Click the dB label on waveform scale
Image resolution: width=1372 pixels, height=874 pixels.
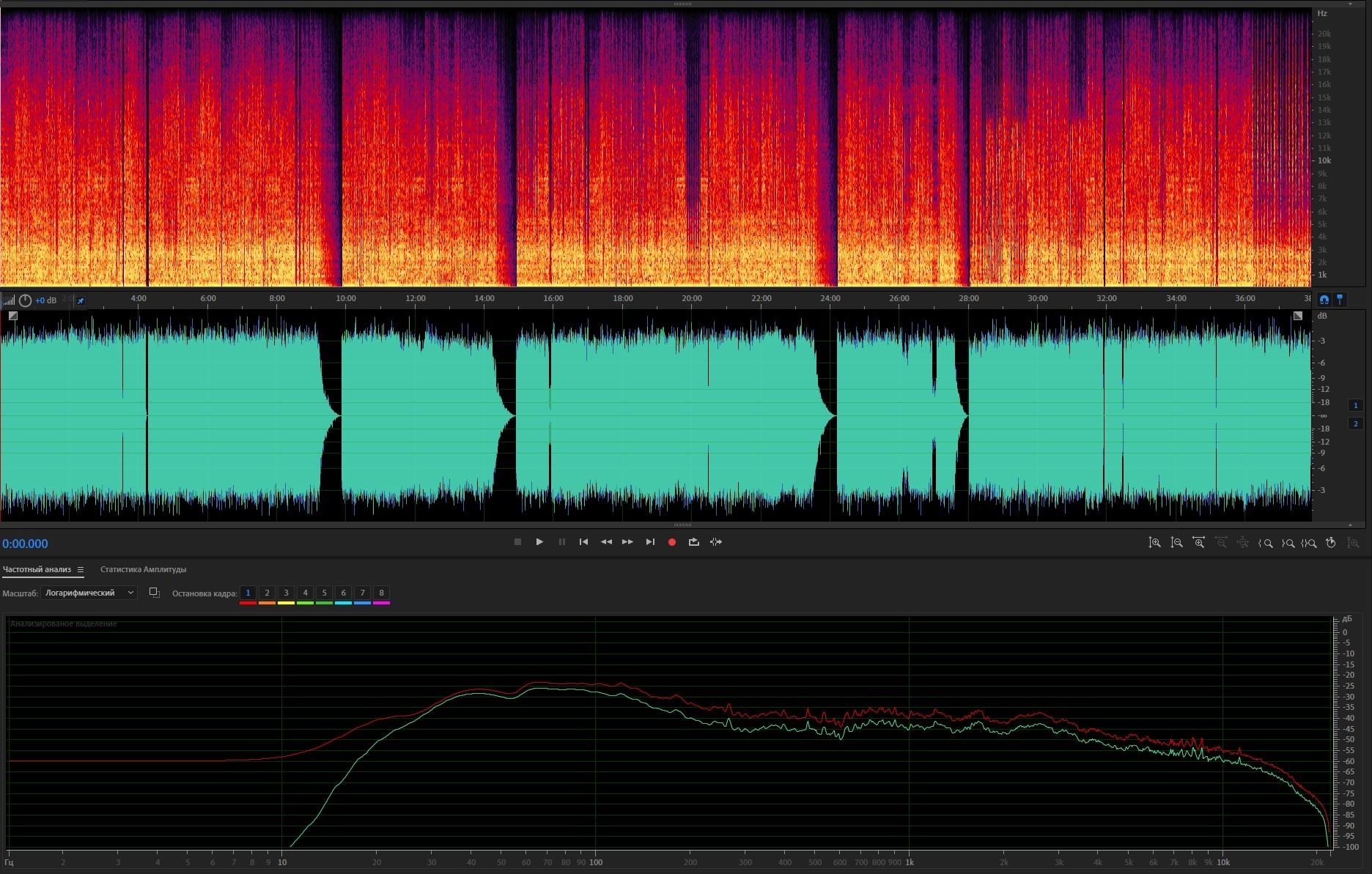tap(1322, 316)
